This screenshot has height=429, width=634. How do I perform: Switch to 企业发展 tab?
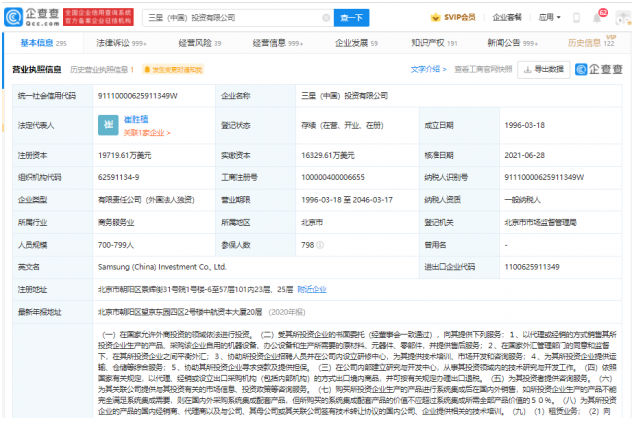pyautogui.click(x=356, y=43)
